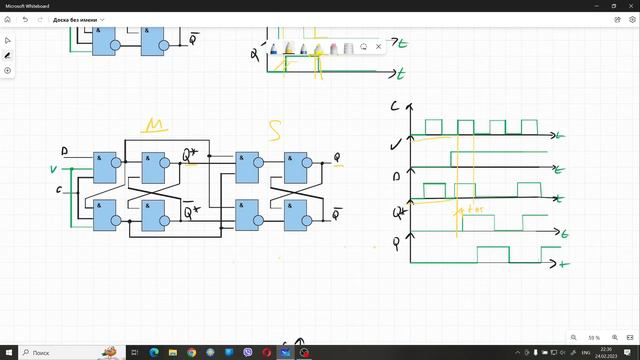Zoom in the canvas
This screenshot has width=640, height=360.
click(x=615, y=338)
